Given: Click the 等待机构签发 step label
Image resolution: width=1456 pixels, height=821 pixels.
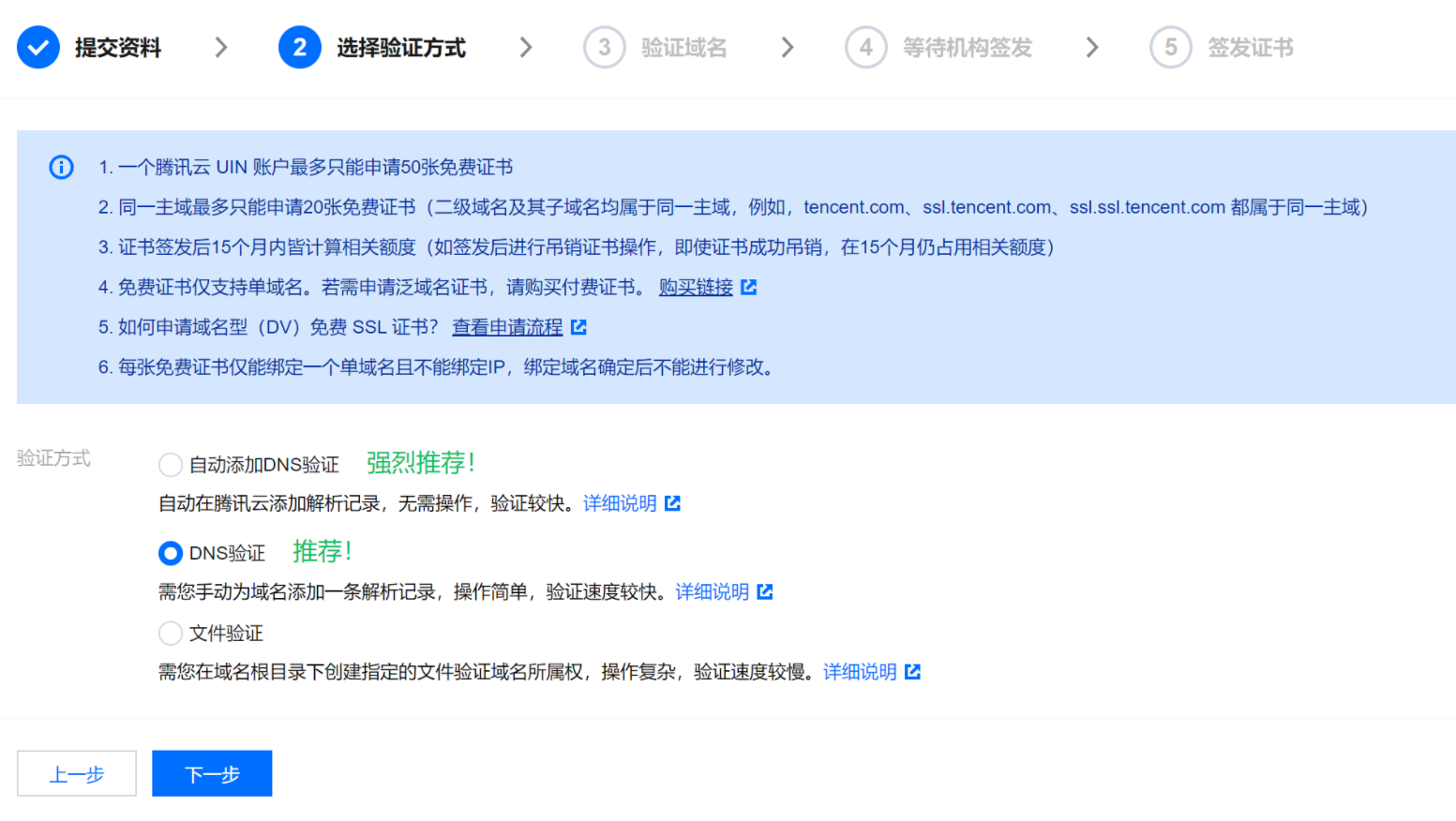Looking at the screenshot, I should point(968,48).
